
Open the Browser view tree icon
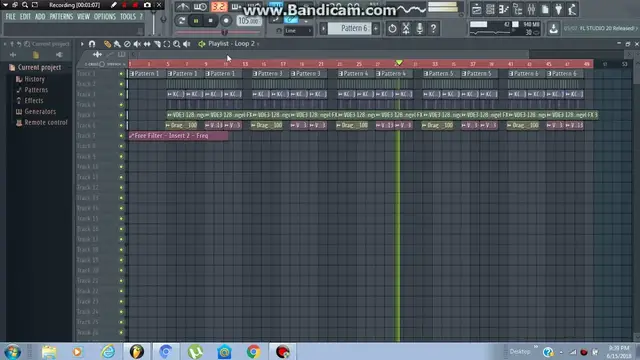[x=518, y=9]
